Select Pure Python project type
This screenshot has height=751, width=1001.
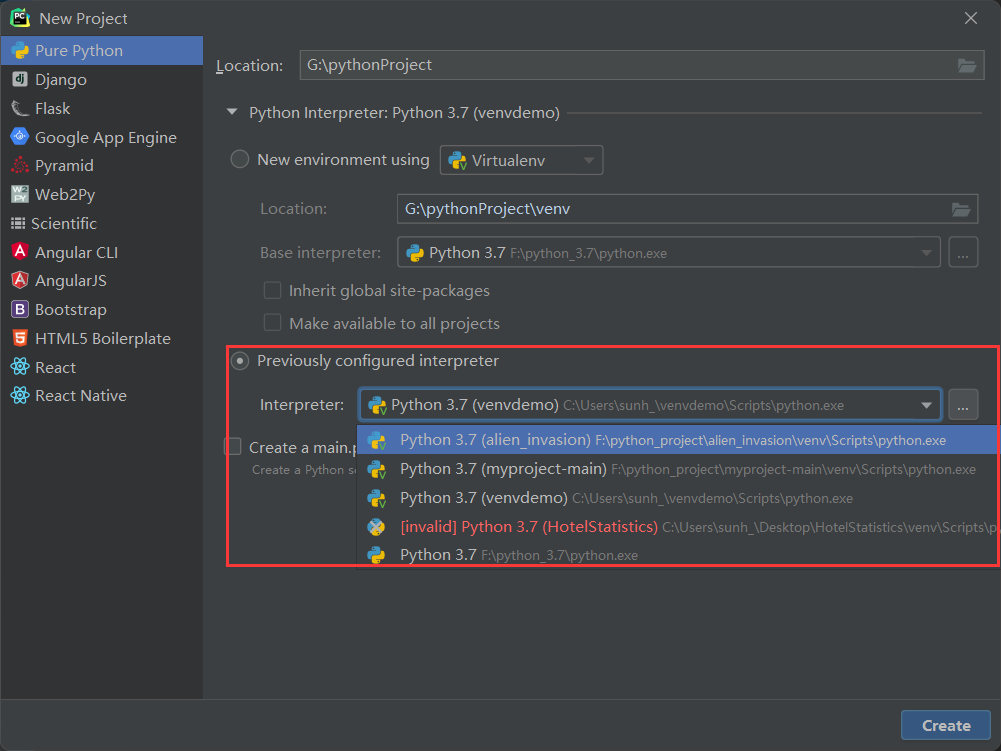[x=102, y=50]
